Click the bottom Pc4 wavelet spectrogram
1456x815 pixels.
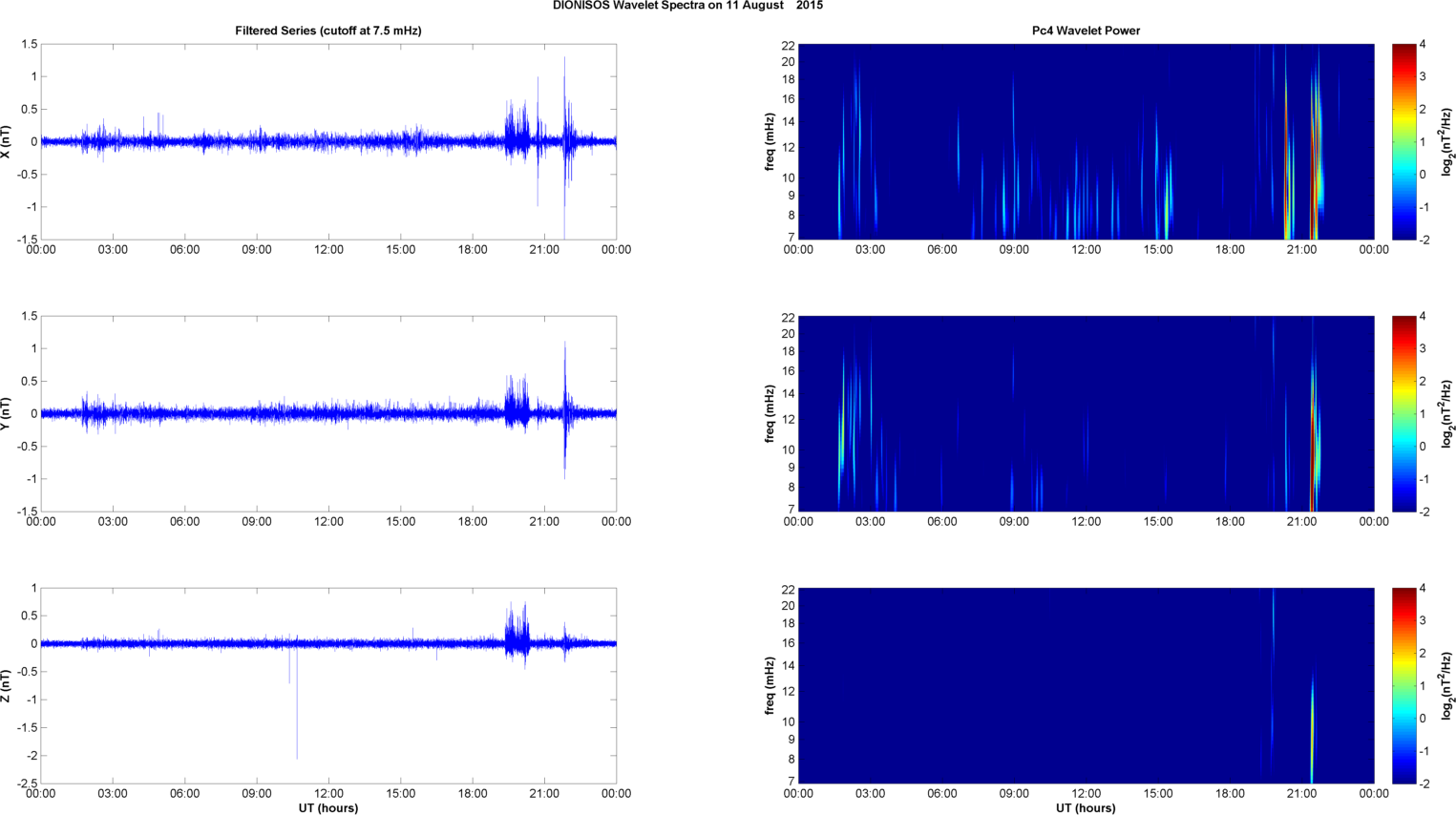click(1086, 685)
